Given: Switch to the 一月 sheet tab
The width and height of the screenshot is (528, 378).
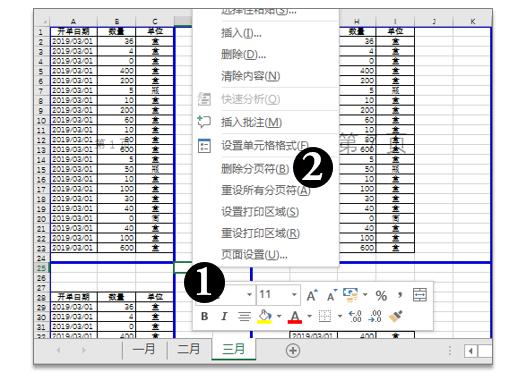Looking at the screenshot, I should (x=144, y=349).
